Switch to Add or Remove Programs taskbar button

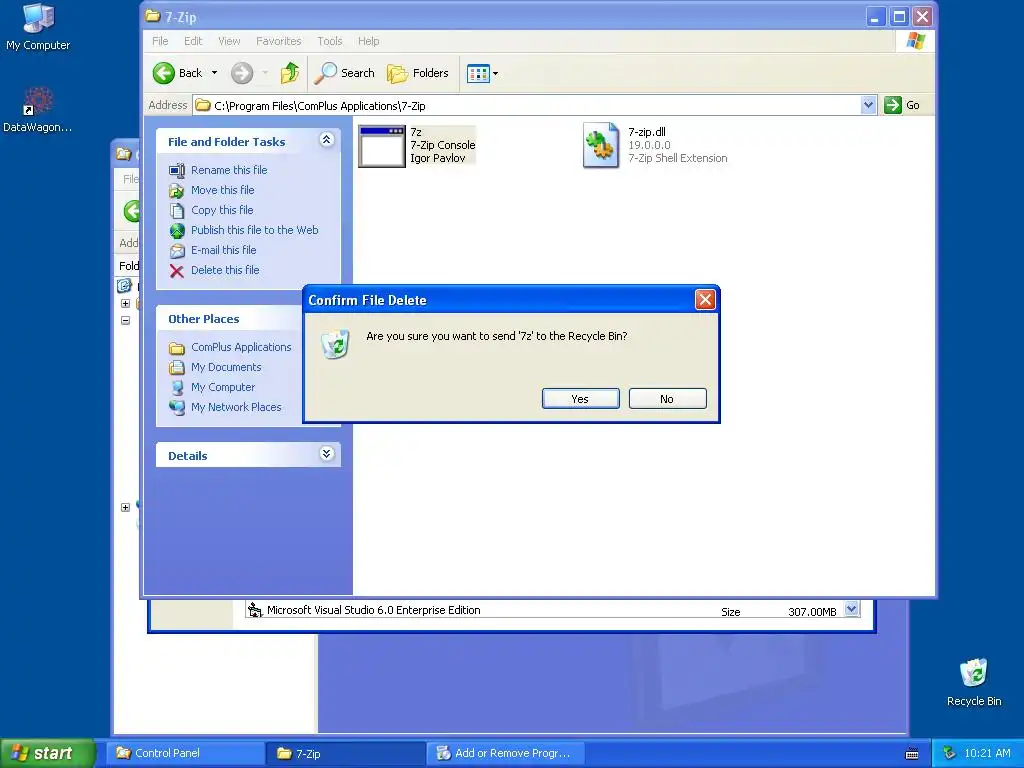tap(505, 753)
